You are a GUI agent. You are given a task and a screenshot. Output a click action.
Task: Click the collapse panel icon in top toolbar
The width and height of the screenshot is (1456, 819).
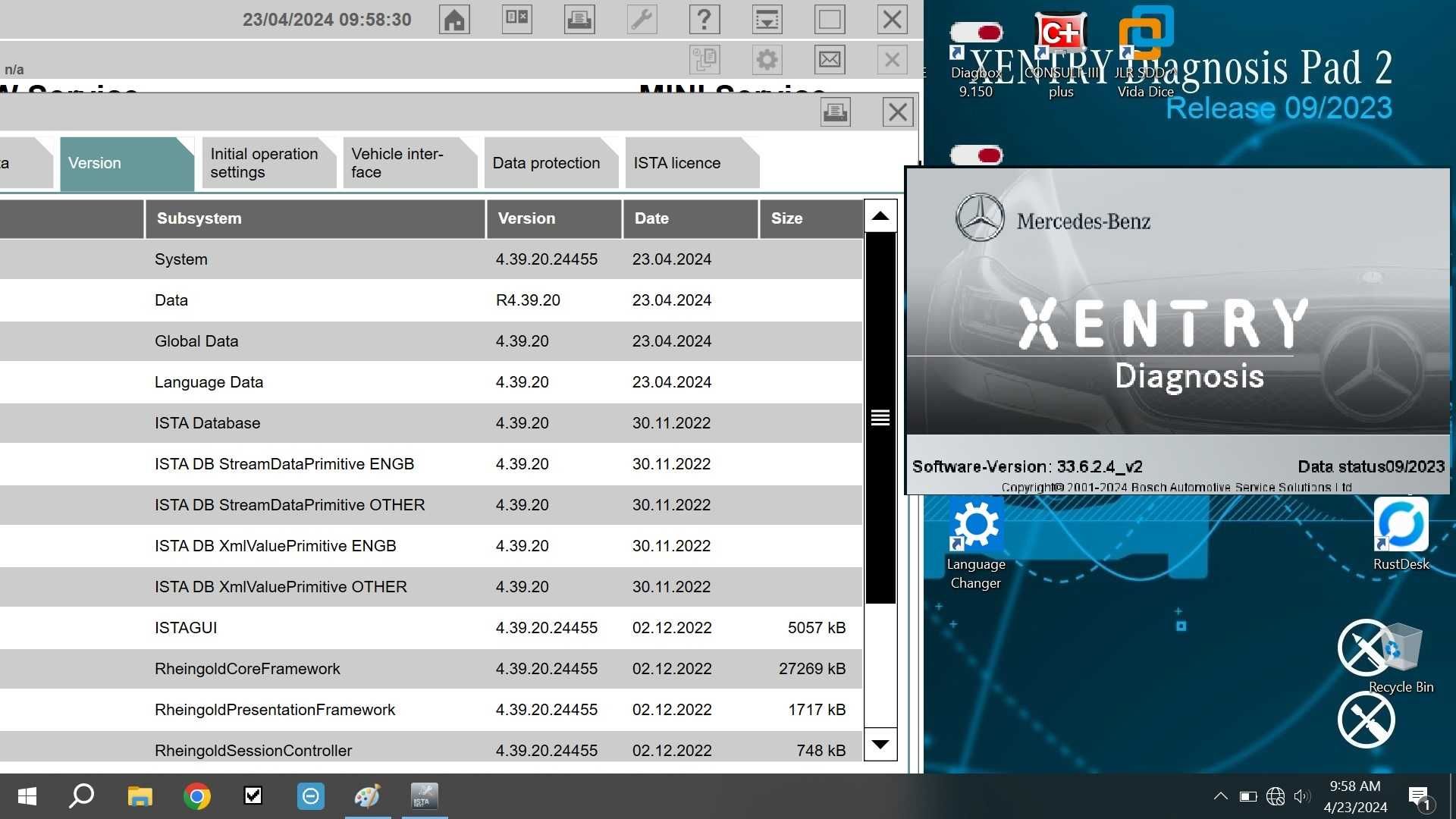click(767, 20)
